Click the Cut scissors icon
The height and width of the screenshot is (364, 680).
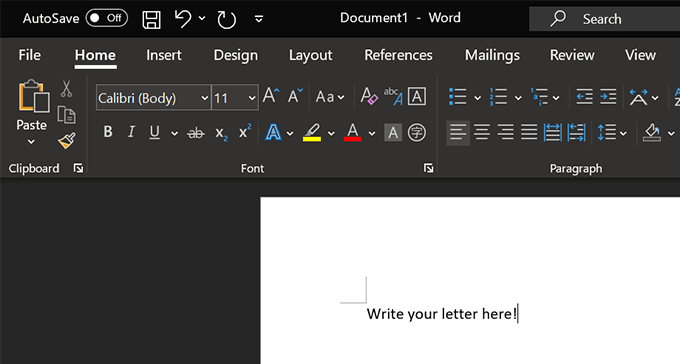66,88
